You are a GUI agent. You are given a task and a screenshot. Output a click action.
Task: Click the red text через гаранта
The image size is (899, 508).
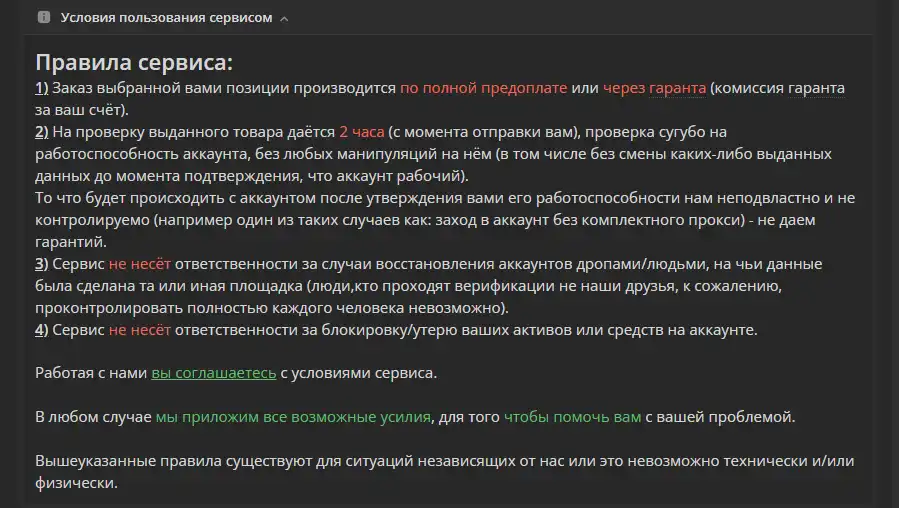tap(654, 88)
